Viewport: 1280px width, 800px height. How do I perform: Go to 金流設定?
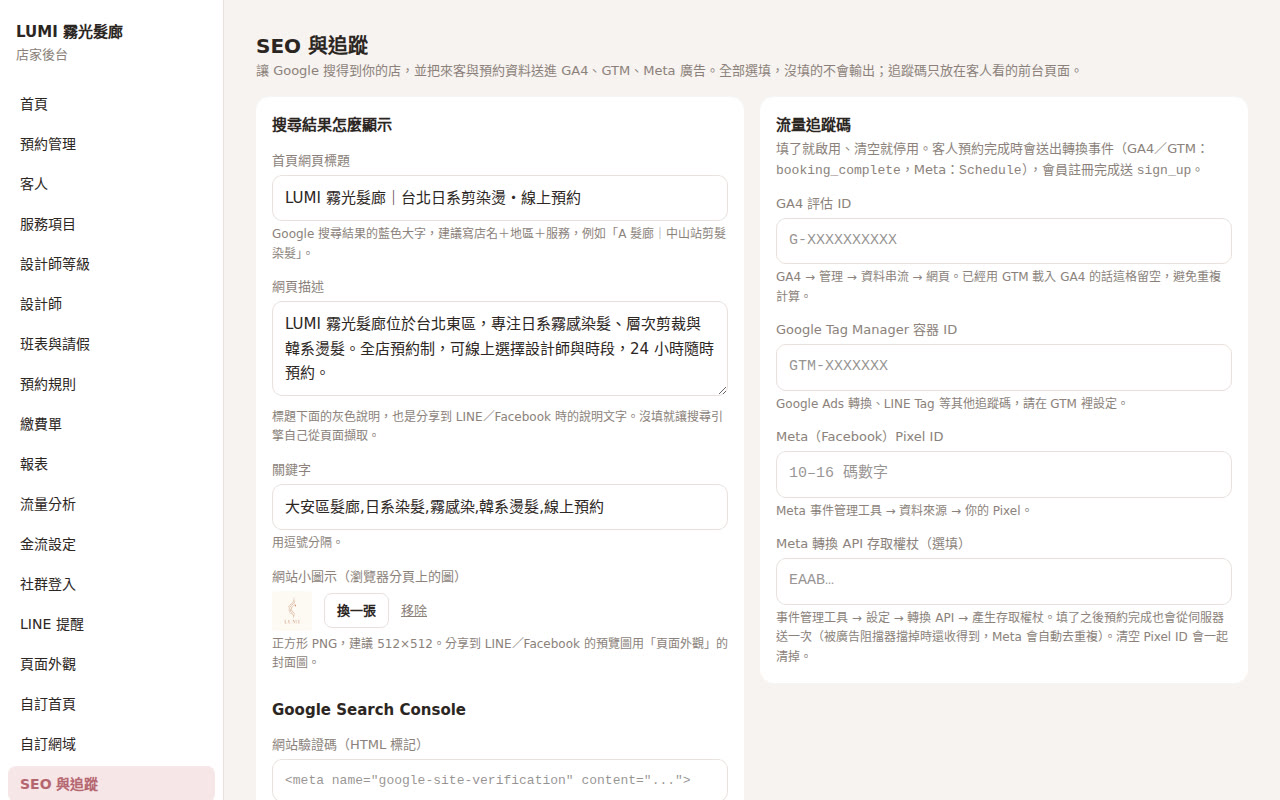(x=111, y=544)
